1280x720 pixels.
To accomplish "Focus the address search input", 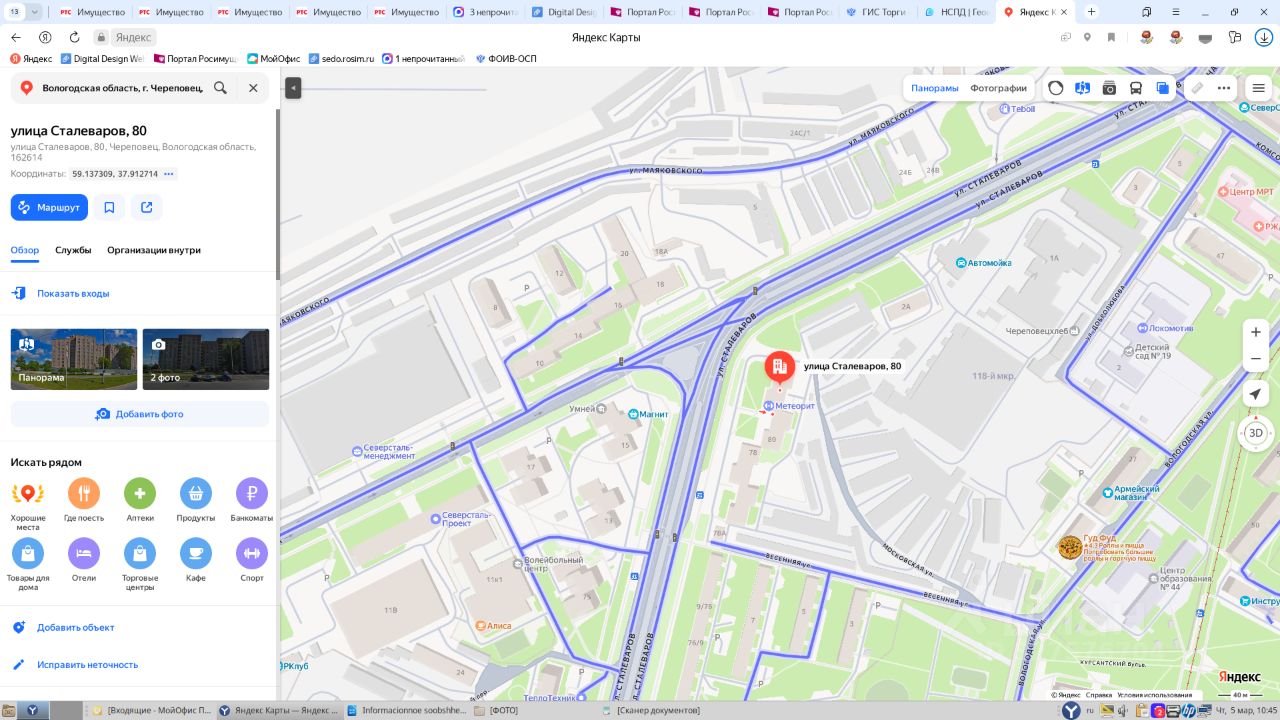I will click(x=122, y=88).
